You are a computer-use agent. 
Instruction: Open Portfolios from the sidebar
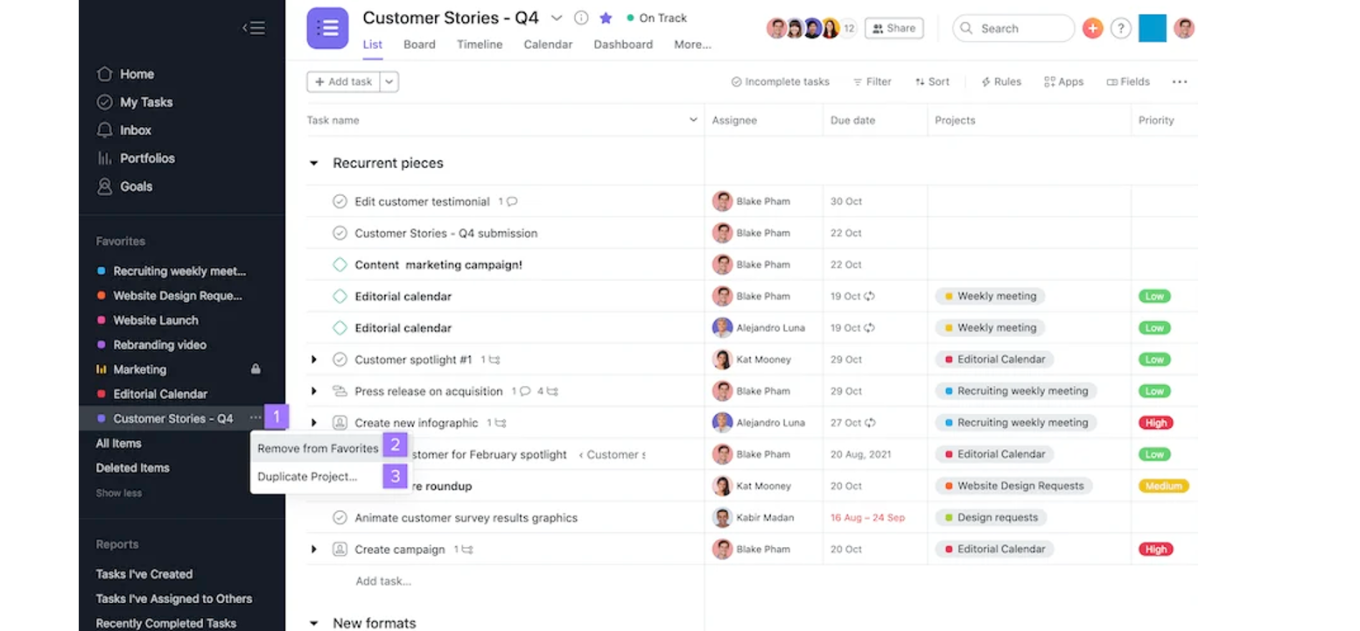coord(145,158)
